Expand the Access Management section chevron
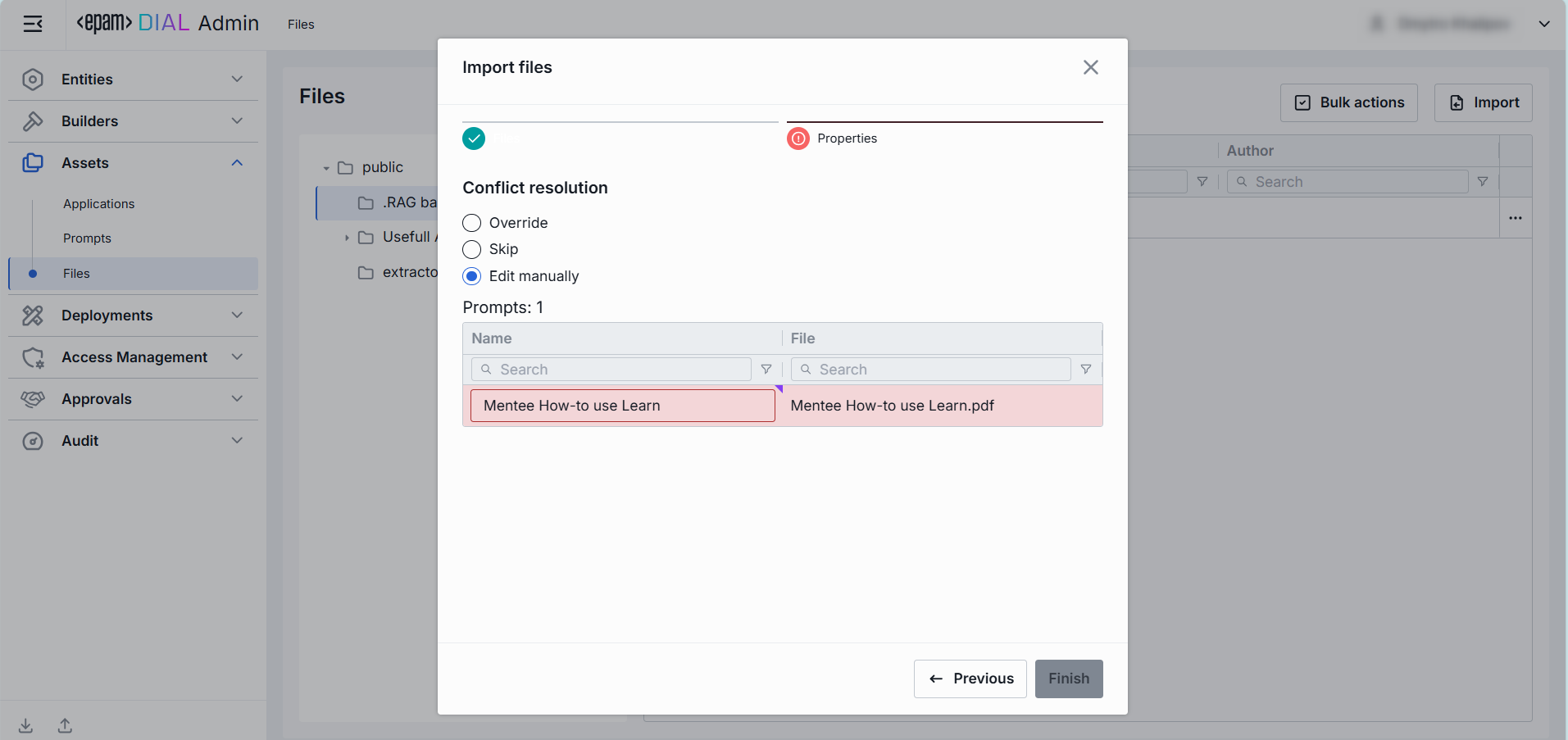Viewport: 1568px width, 740px height. (x=237, y=357)
